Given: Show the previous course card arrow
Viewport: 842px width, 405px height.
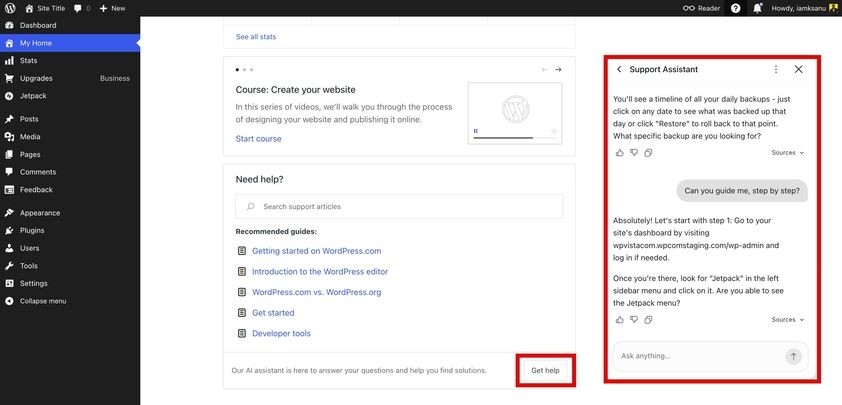Looking at the screenshot, I should pos(545,69).
